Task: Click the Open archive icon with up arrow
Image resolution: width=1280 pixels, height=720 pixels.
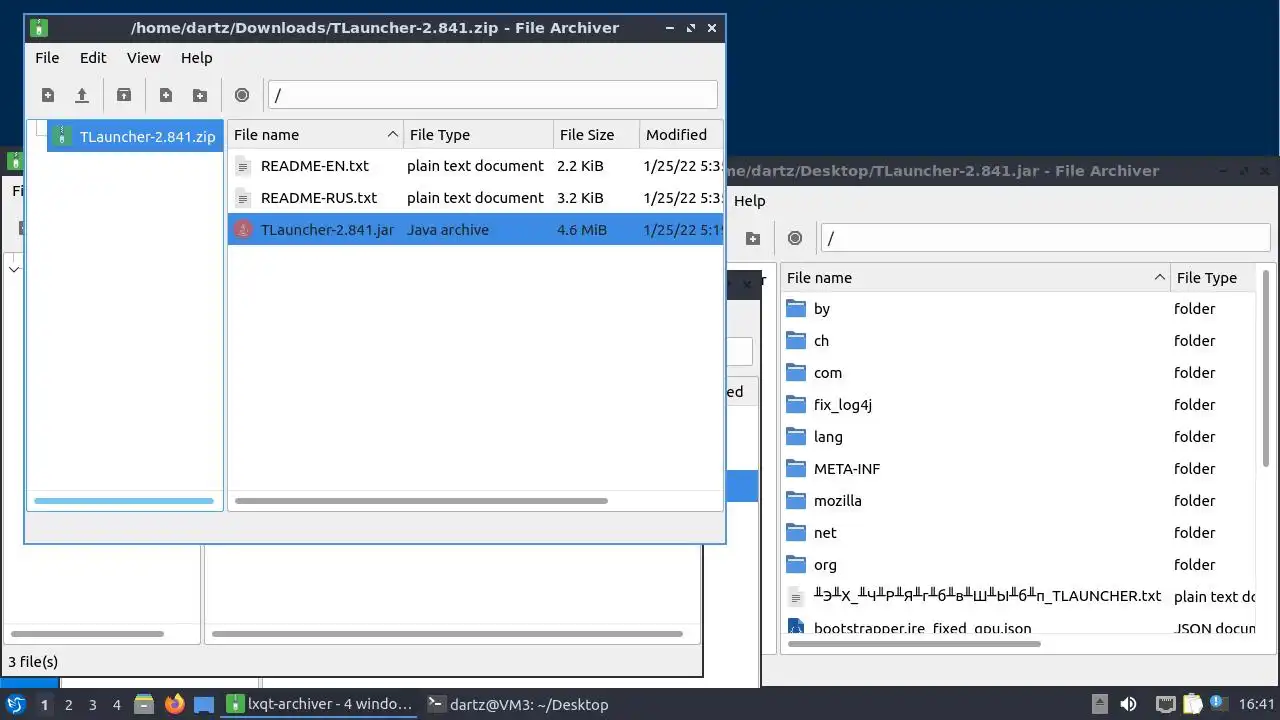Action: coord(82,95)
